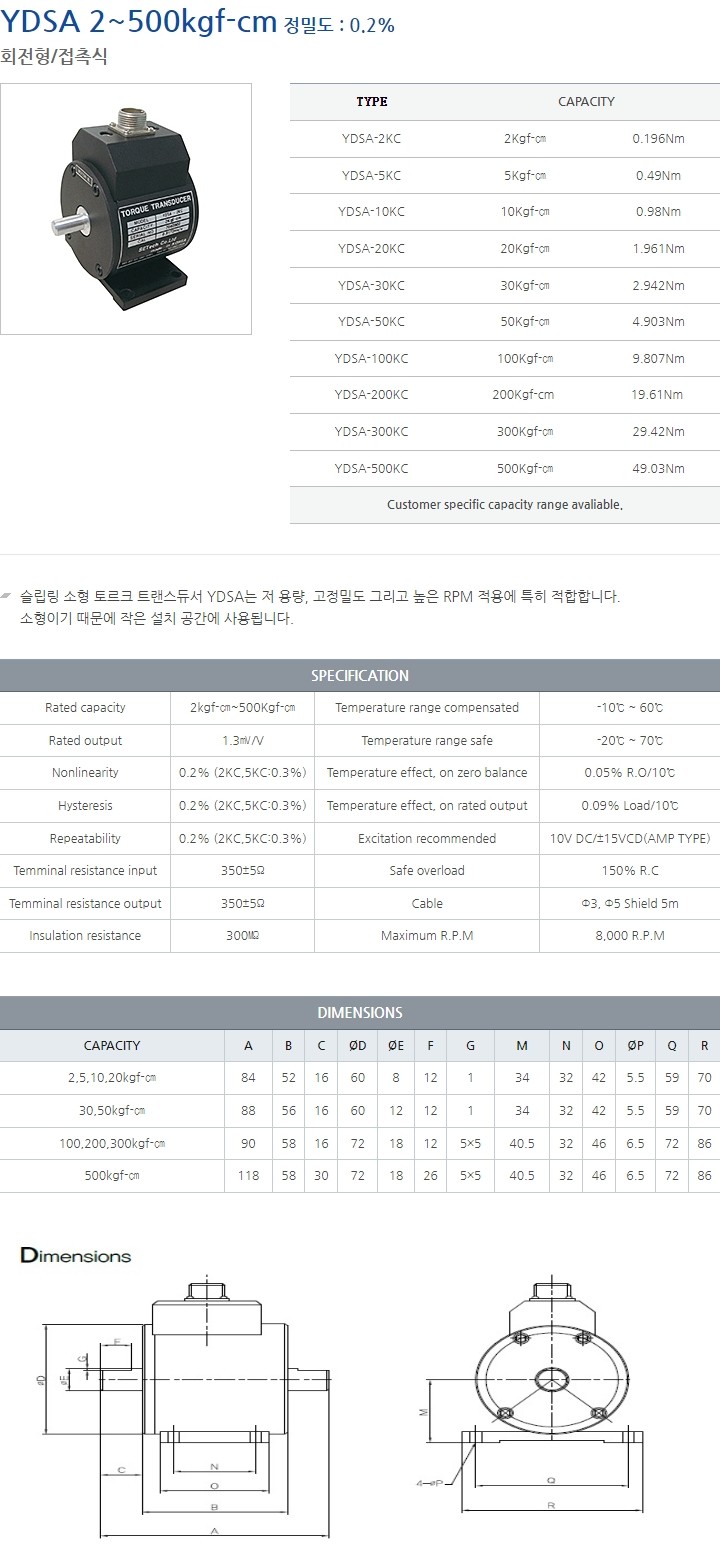
Task: Click the SPECIFICATION section header
Action: (x=360, y=676)
